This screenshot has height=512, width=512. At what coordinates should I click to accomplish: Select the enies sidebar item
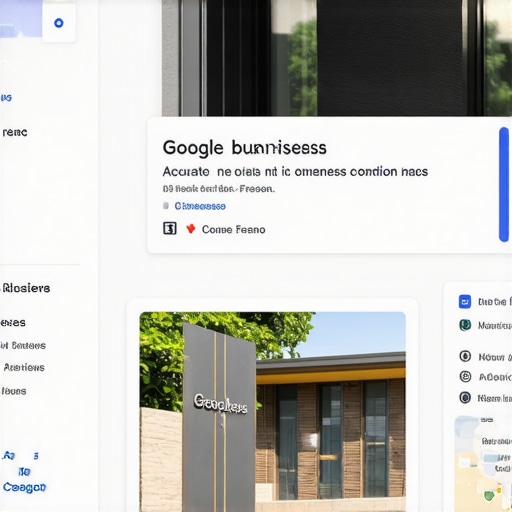pyautogui.click(x=13, y=323)
